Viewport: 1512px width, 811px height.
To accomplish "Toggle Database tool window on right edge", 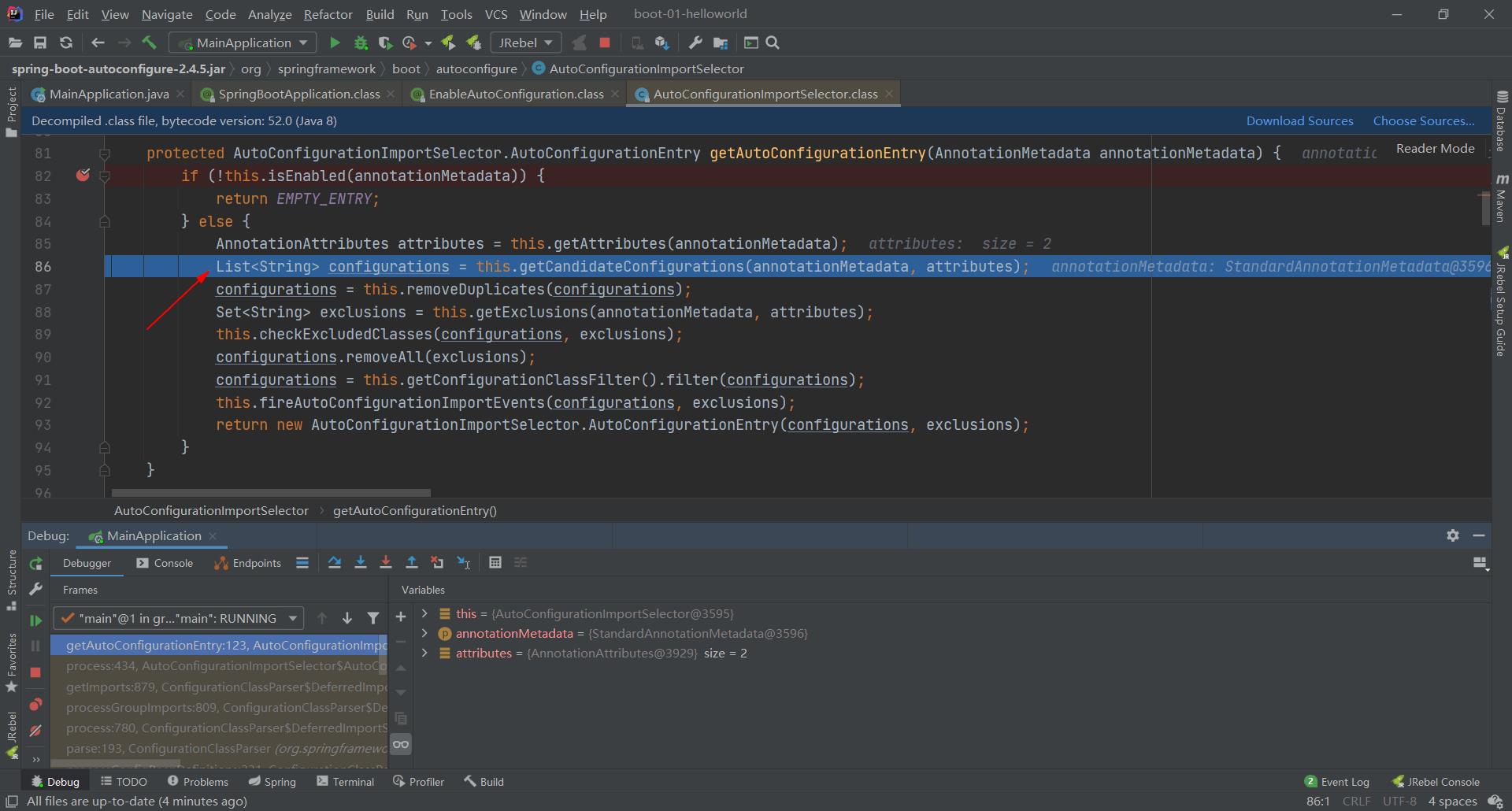I will (1502, 121).
